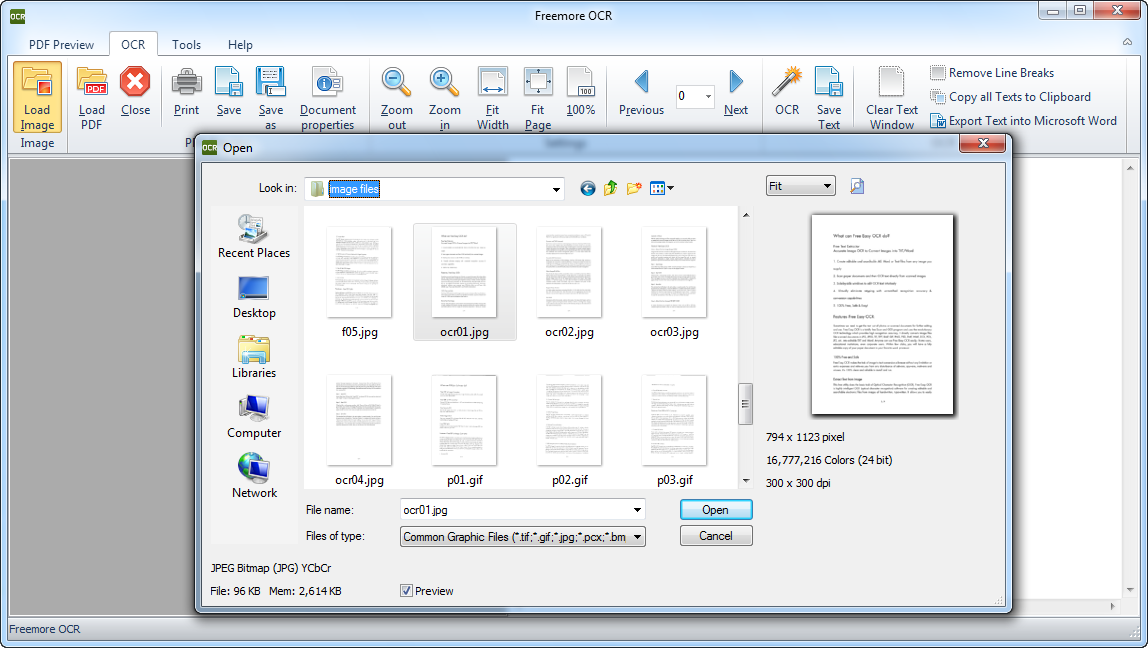Open the page number dropdown in ribbon
Image resolution: width=1148 pixels, height=648 pixels.
click(x=708, y=97)
